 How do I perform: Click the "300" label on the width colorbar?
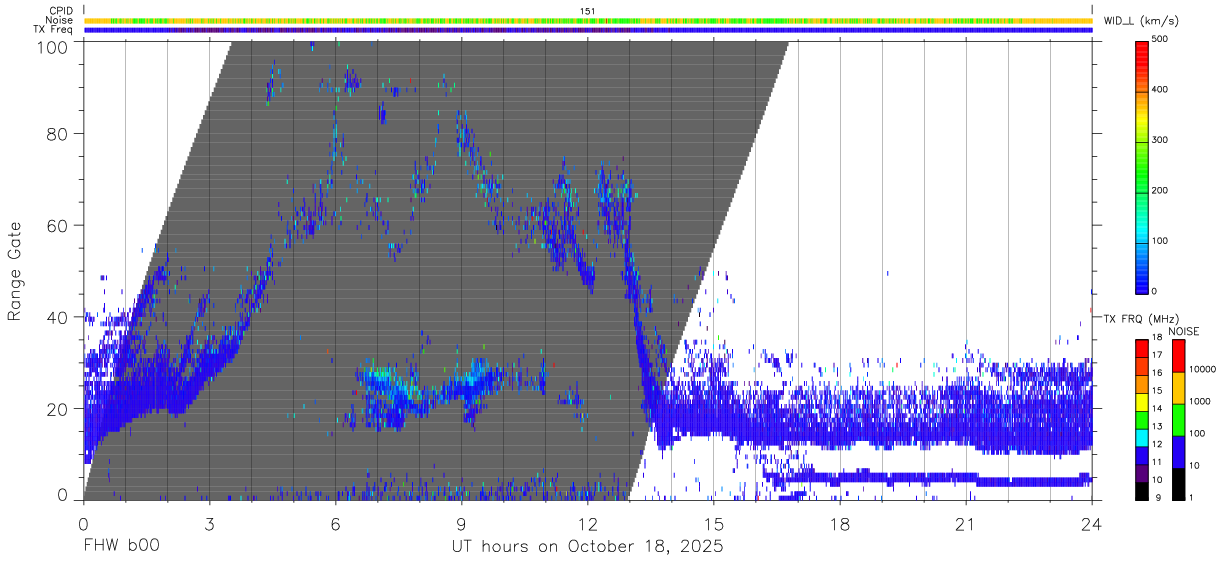tap(1161, 141)
